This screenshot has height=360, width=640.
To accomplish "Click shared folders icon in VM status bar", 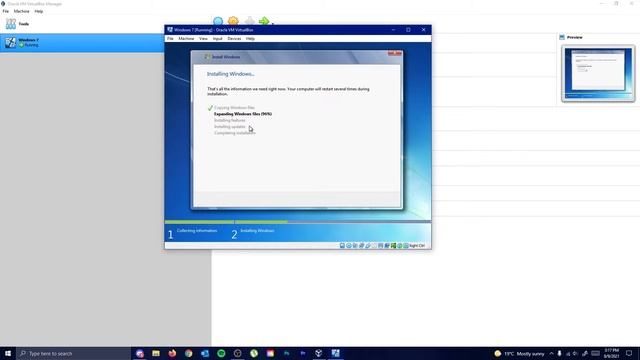I will 374,246.
